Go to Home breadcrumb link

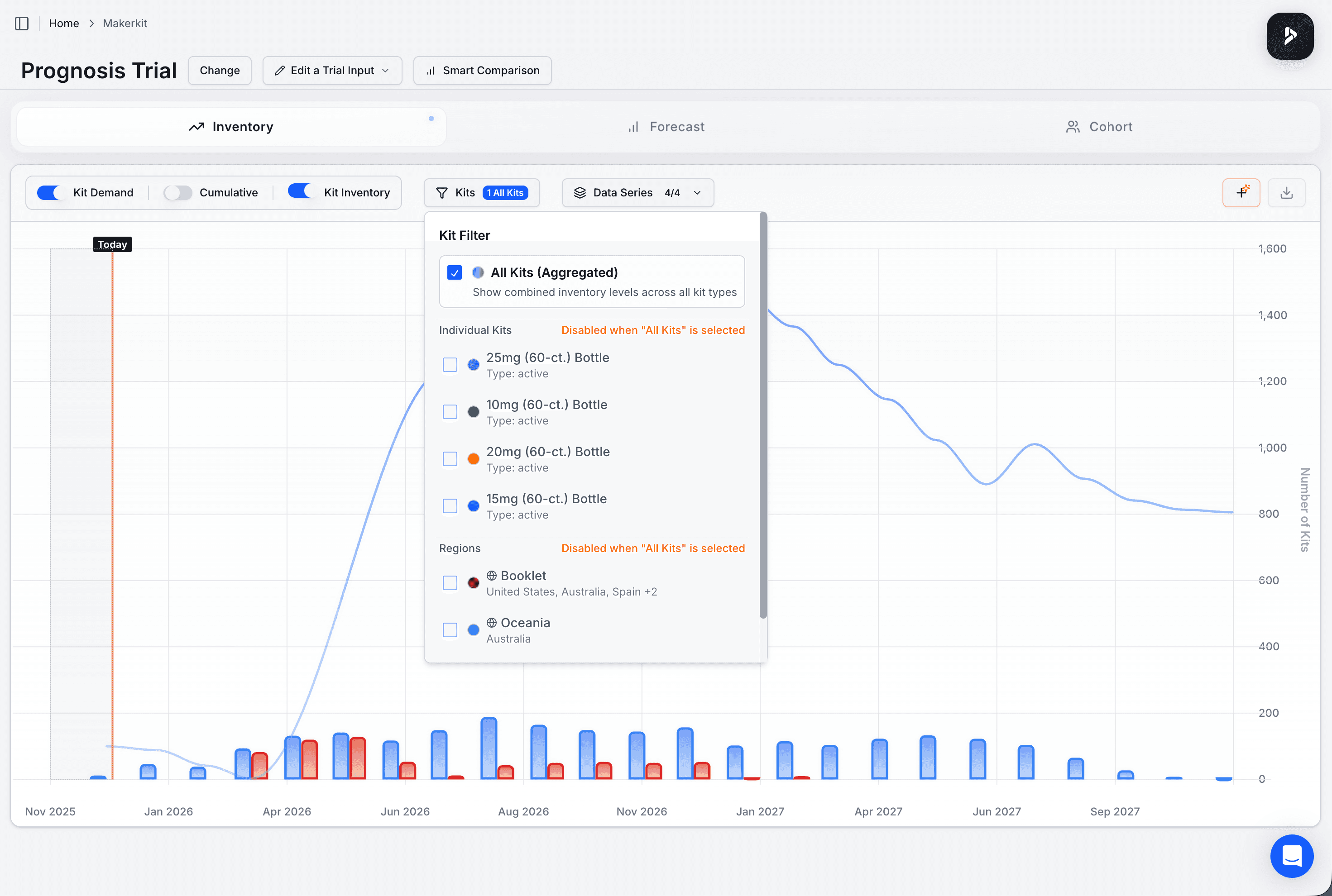click(64, 24)
